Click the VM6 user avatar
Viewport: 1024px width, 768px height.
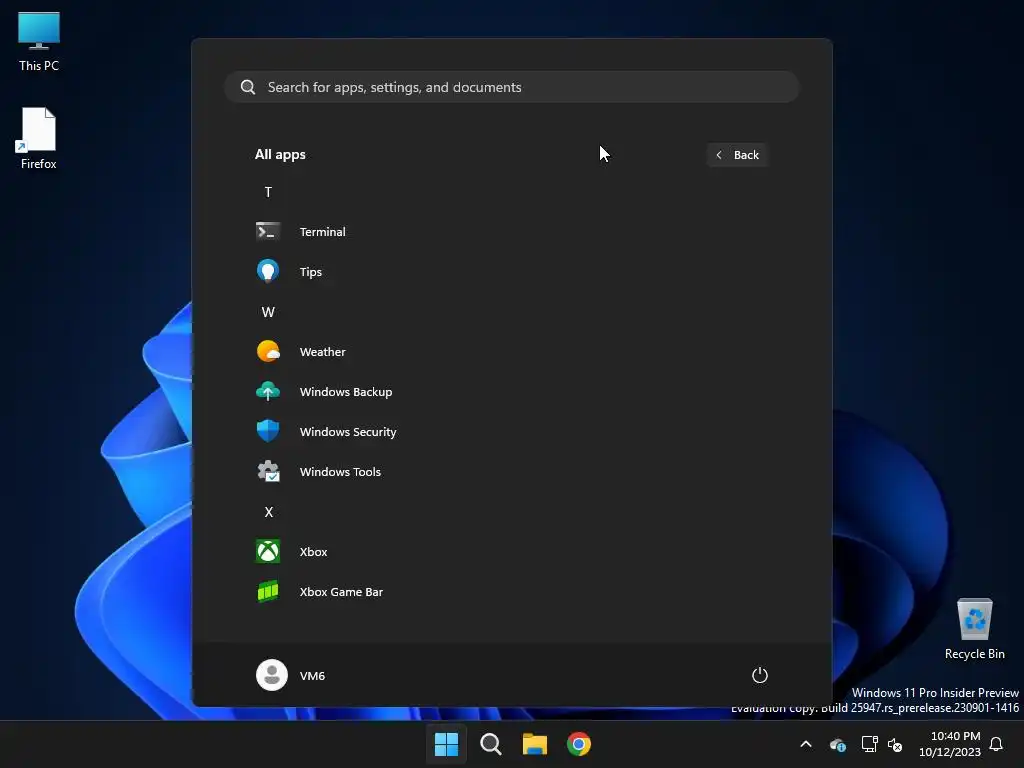[272, 675]
